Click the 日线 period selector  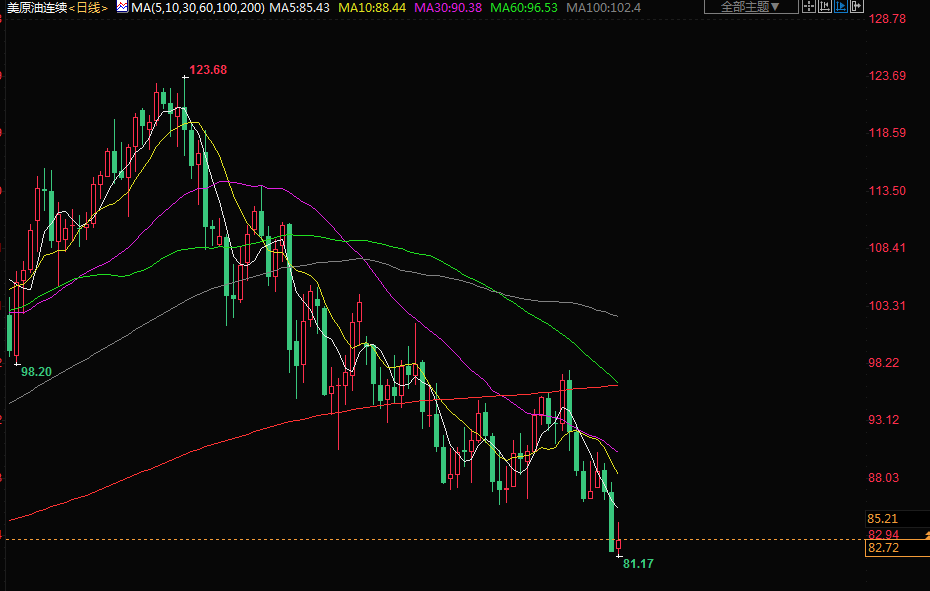click(87, 7)
